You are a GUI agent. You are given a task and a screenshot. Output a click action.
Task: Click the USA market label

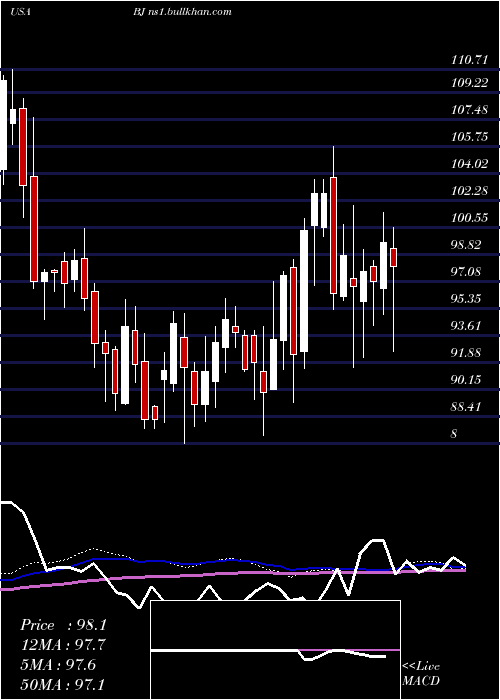point(20,12)
